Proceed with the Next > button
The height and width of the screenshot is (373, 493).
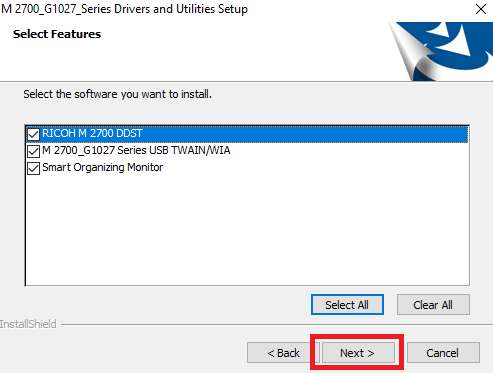click(357, 353)
